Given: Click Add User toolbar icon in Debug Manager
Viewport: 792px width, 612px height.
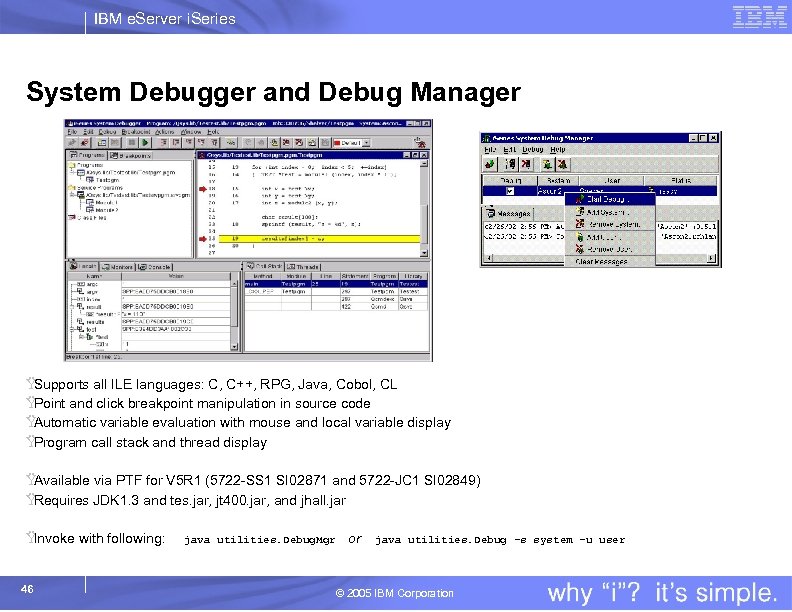Looking at the screenshot, I should coord(547,164).
